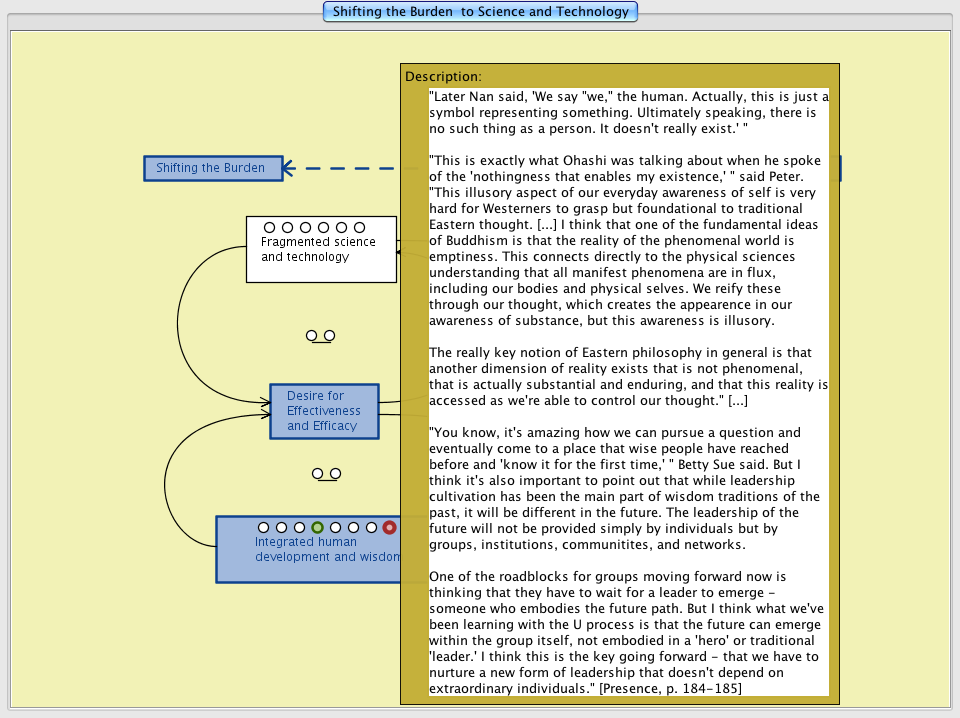Viewport: 960px width, 718px height.
Task: Click the Description label of the popup
Action: [x=443, y=76]
